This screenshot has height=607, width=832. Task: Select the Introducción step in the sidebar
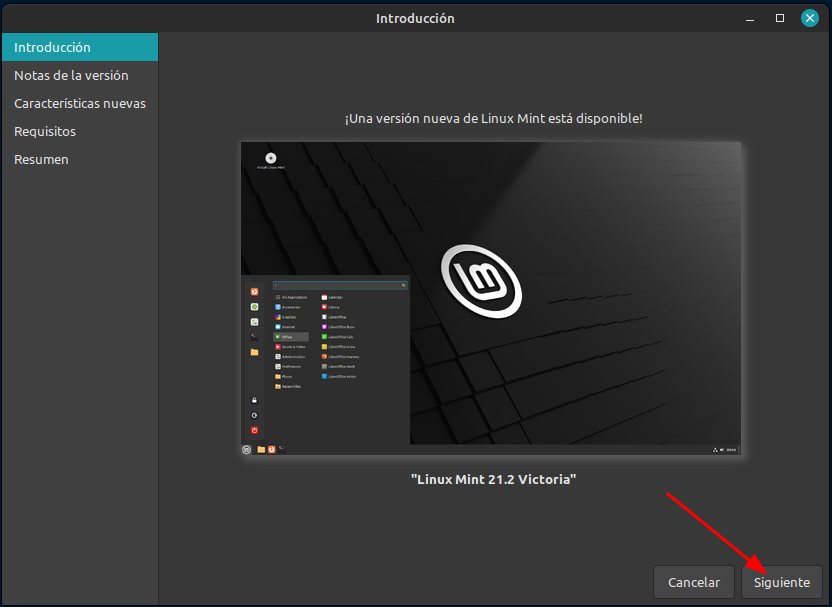[x=80, y=47]
